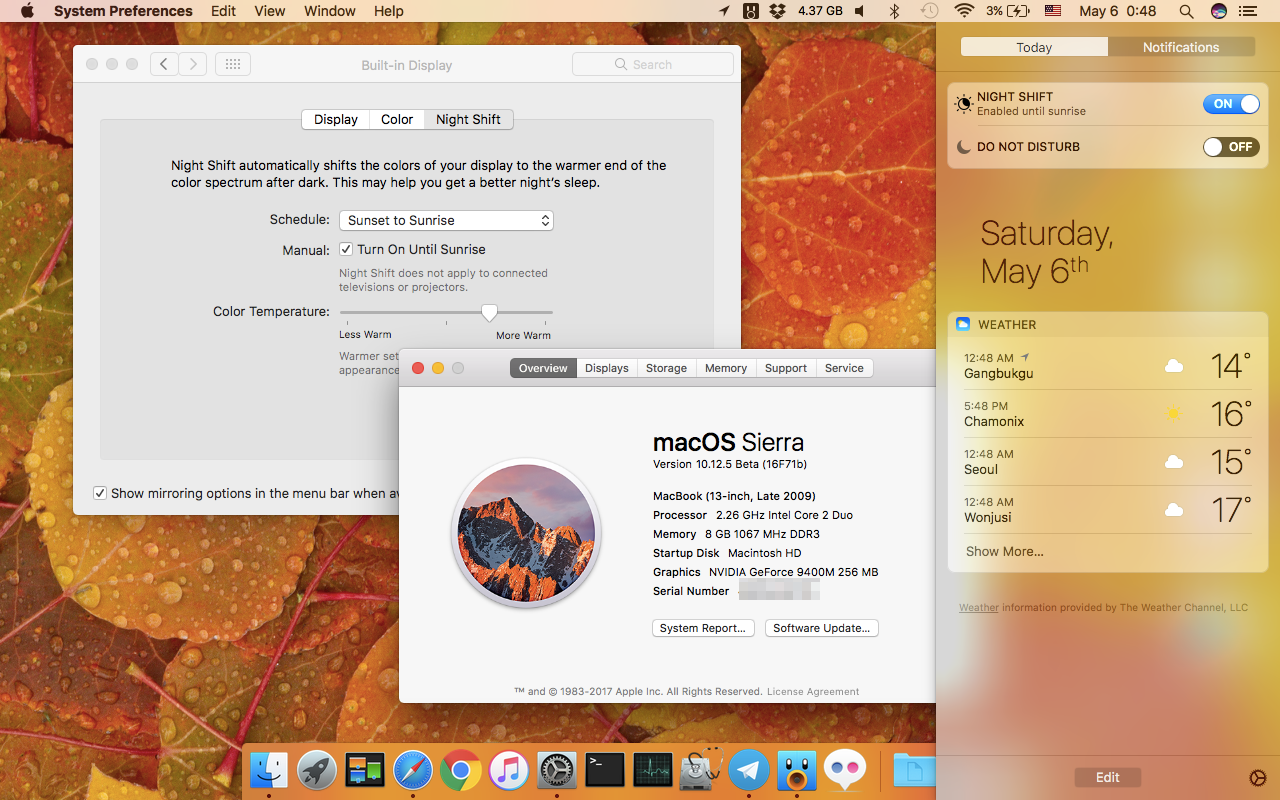Open volume speaker menu bar icon

tap(861, 11)
